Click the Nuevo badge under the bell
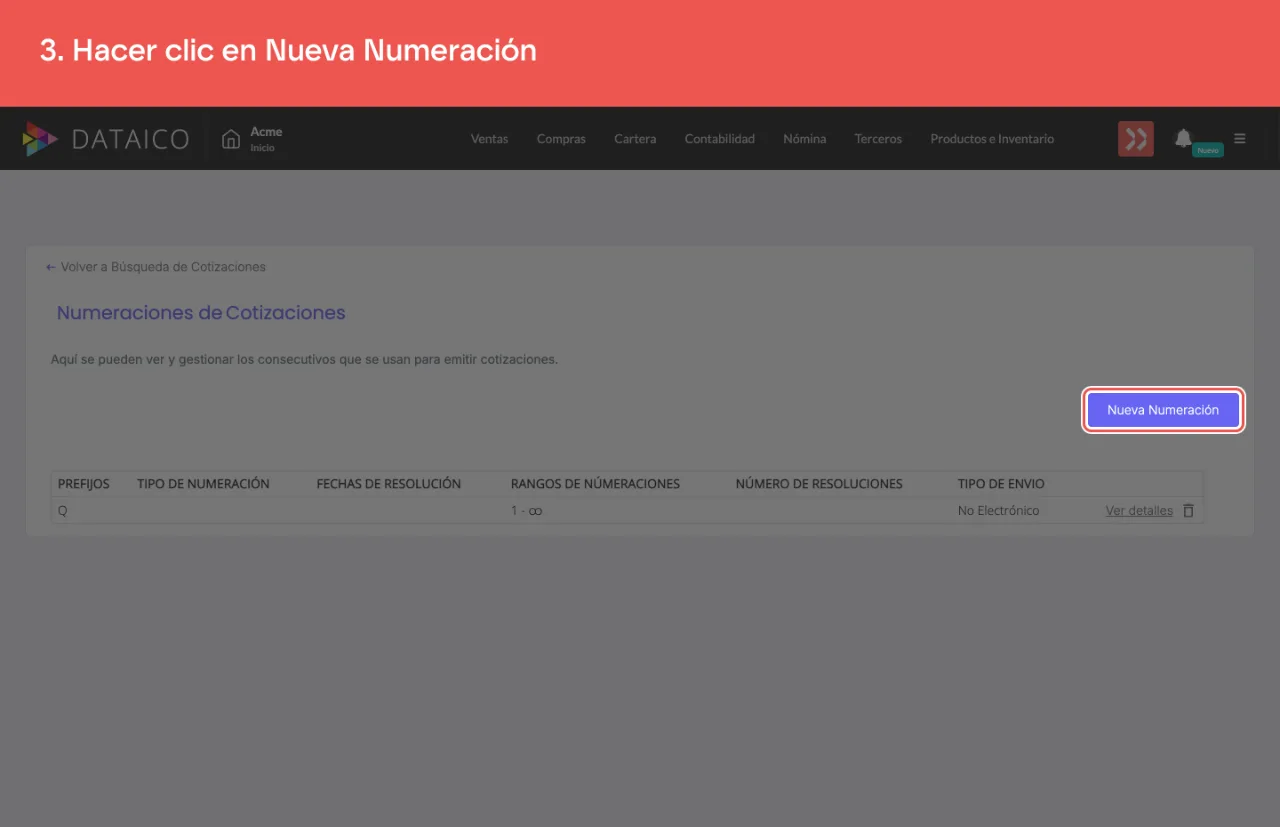1280x827 pixels. tap(1208, 150)
